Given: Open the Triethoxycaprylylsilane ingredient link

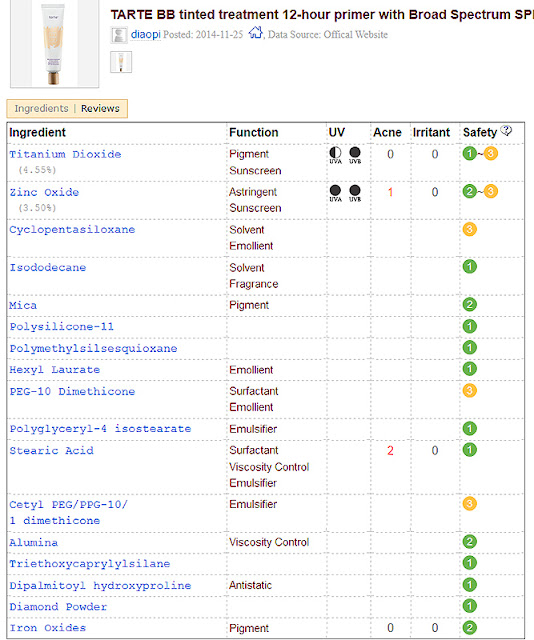Looking at the screenshot, I should [90, 564].
